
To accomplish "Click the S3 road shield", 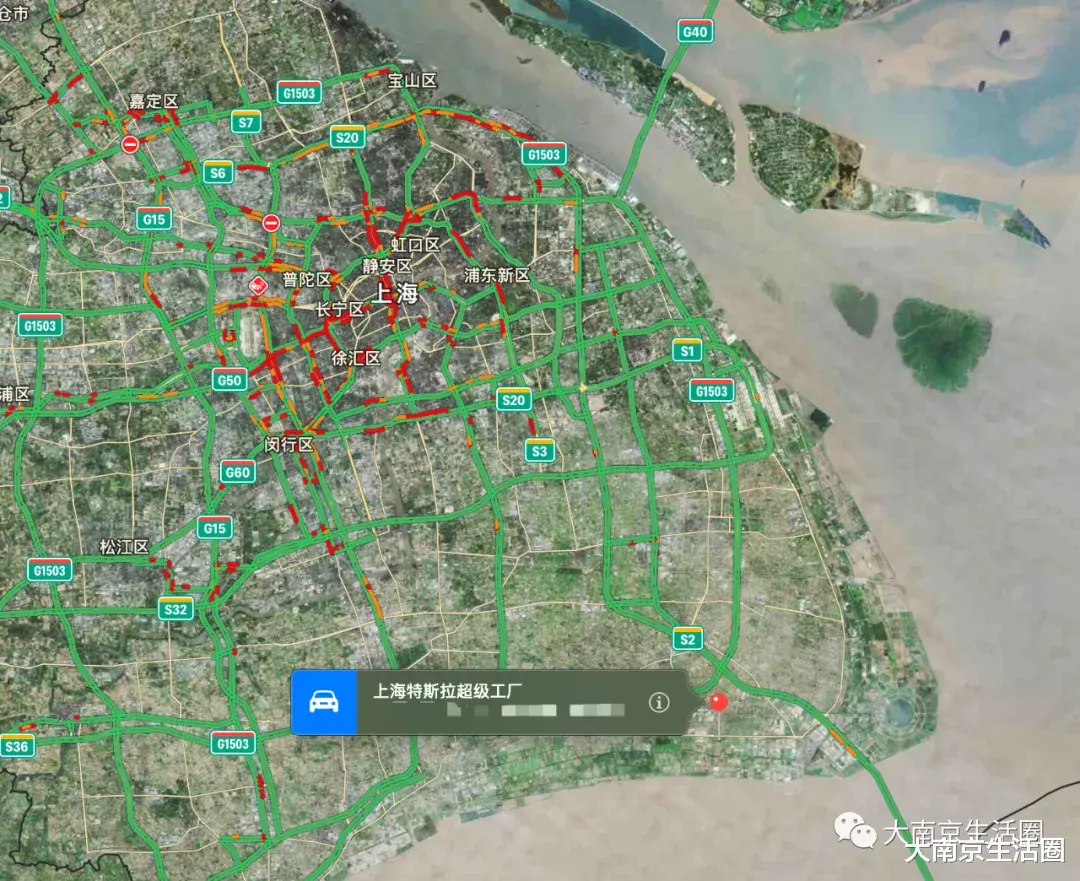I will point(539,450).
